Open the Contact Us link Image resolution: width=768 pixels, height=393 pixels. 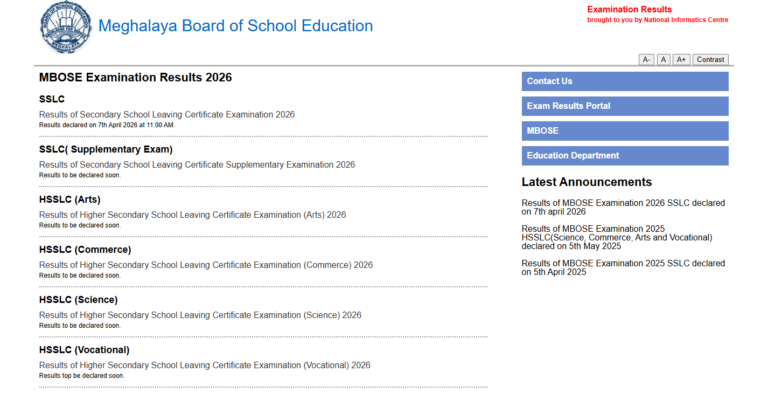click(x=625, y=81)
